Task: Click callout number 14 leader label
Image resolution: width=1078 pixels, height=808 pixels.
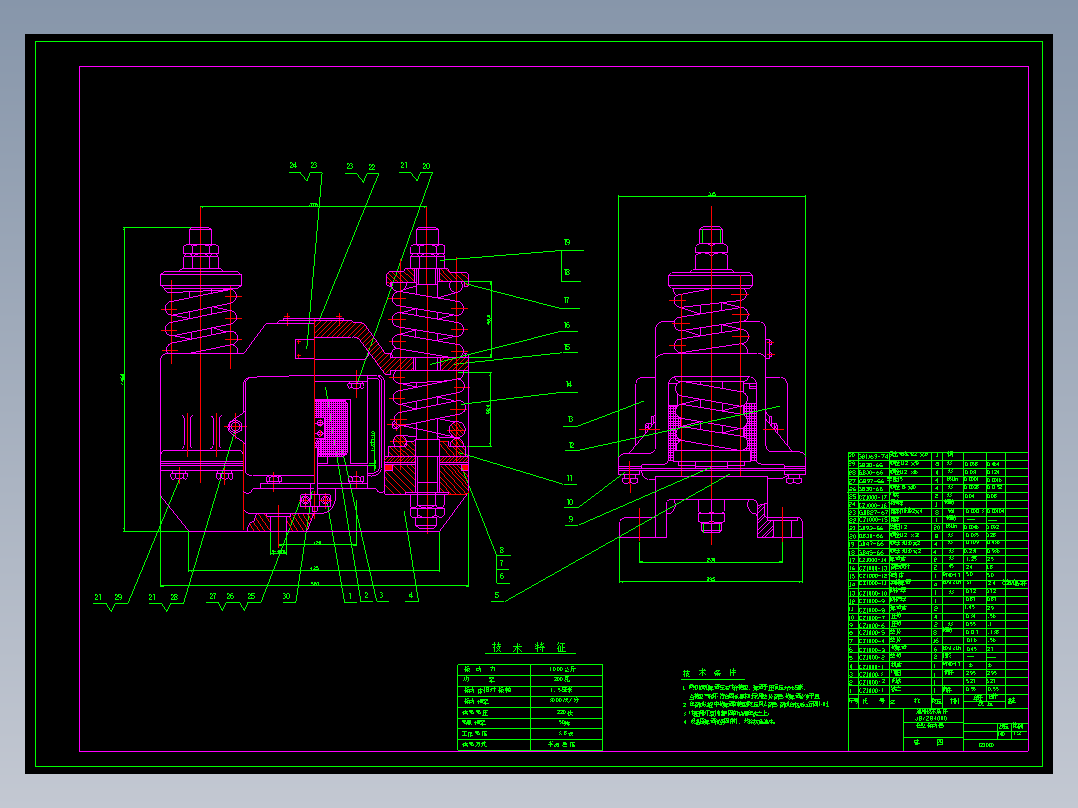Action: (x=569, y=384)
